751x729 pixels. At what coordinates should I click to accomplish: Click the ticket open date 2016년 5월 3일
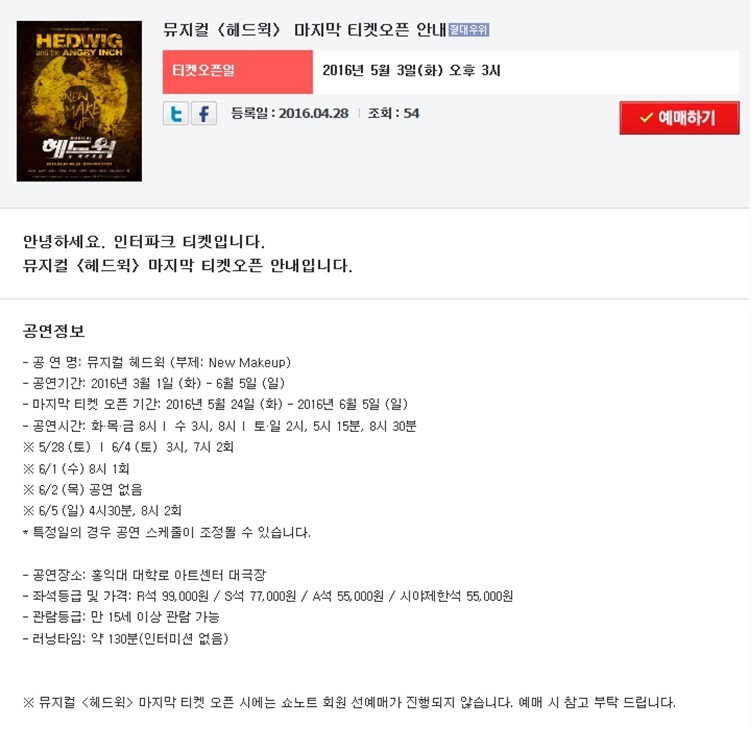tap(411, 71)
